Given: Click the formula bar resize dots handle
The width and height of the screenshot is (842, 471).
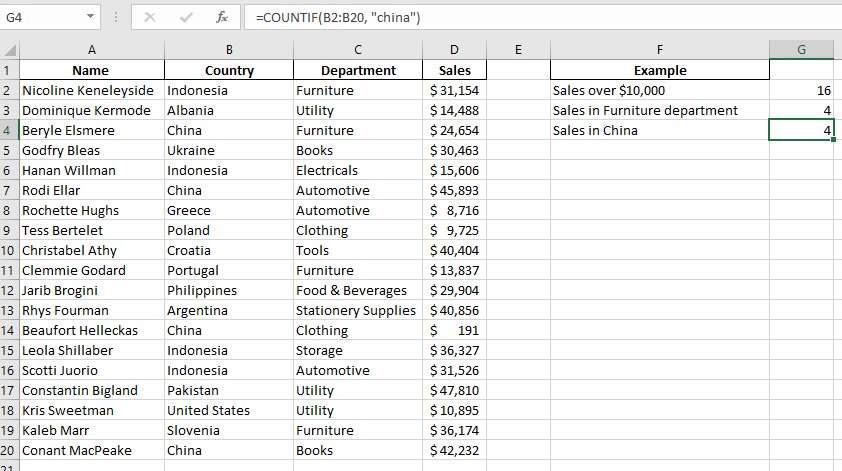Looking at the screenshot, I should [117, 17].
